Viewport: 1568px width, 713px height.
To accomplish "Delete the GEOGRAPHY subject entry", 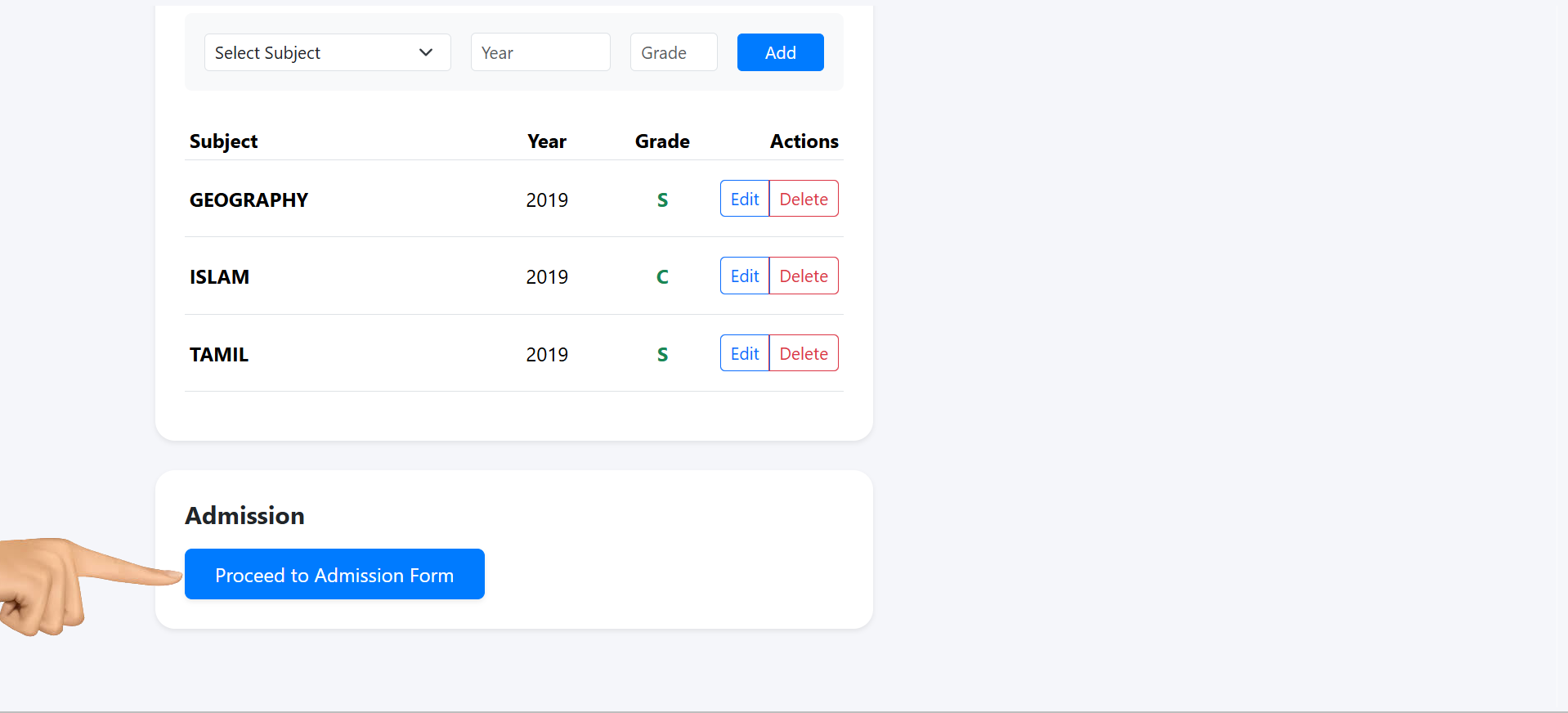I will point(804,199).
